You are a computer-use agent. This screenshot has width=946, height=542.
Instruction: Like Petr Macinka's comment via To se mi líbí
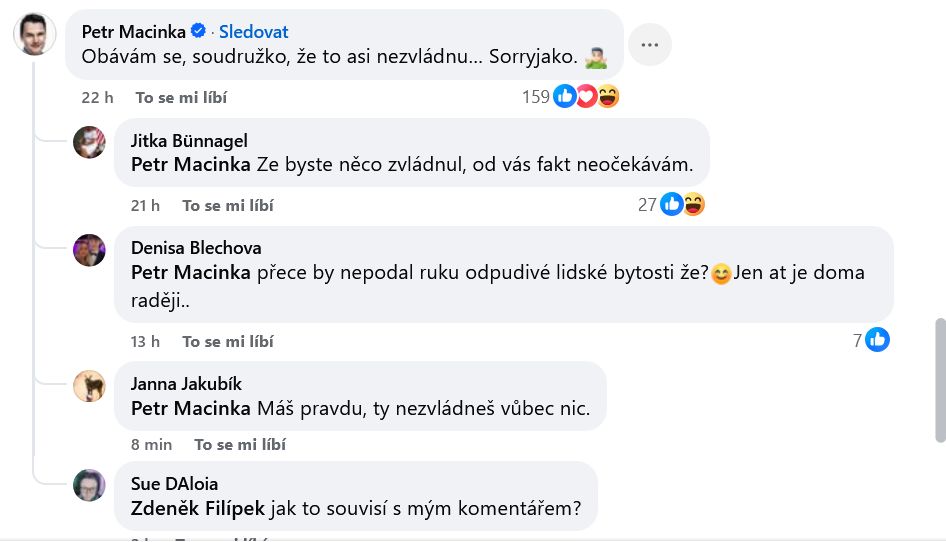coord(181,98)
